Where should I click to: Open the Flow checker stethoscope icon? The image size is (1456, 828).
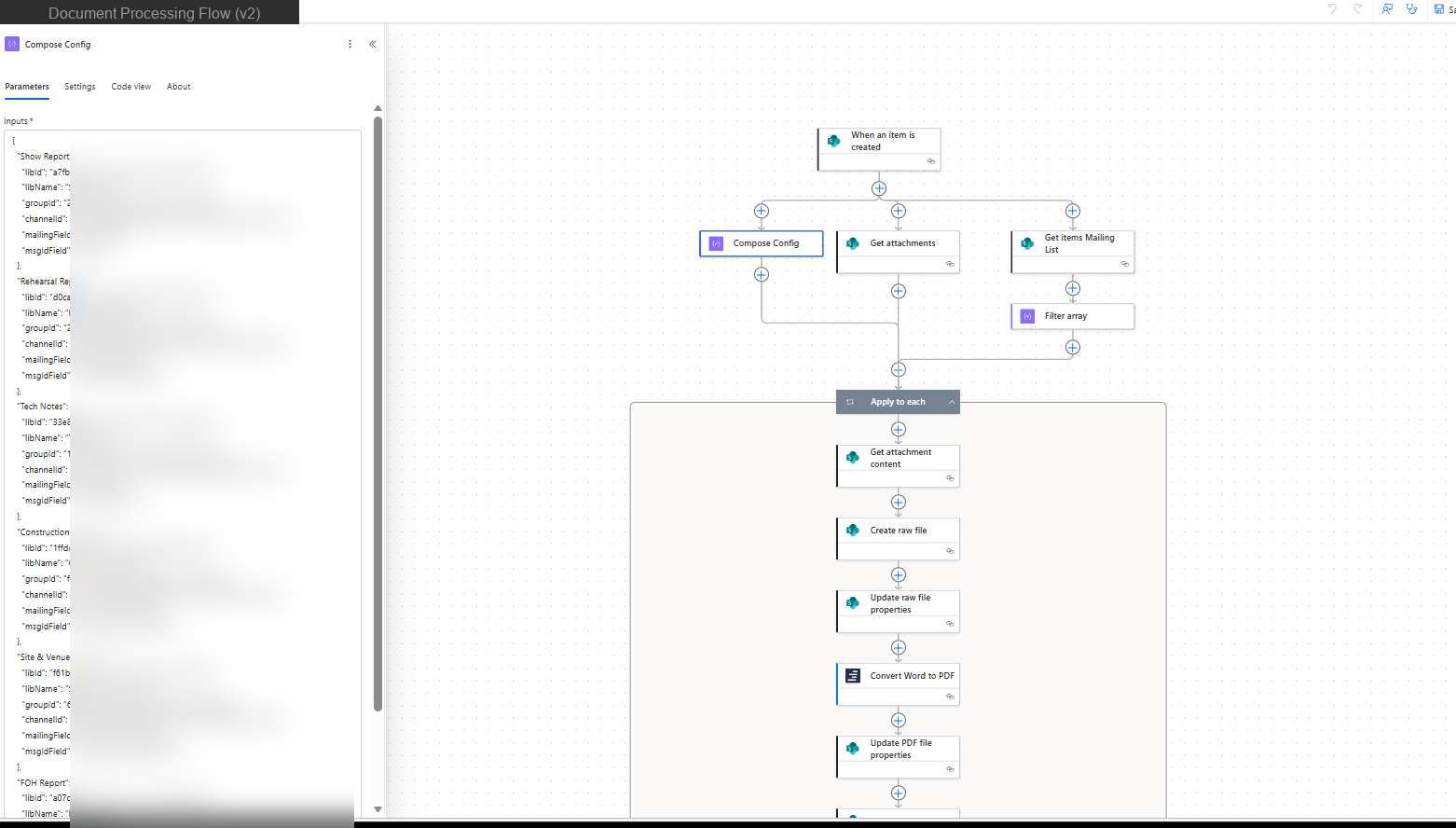pos(1411,9)
